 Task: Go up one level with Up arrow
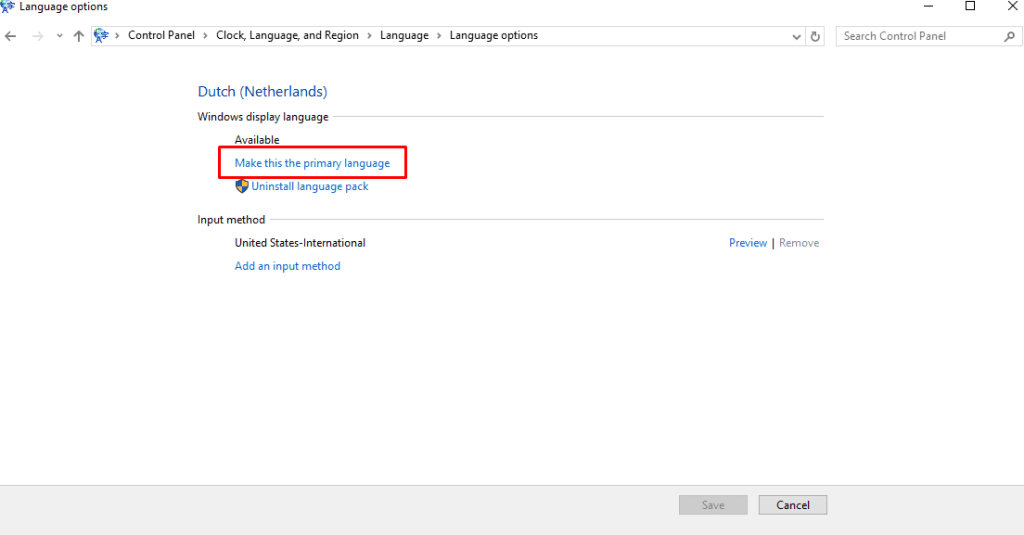coord(79,36)
